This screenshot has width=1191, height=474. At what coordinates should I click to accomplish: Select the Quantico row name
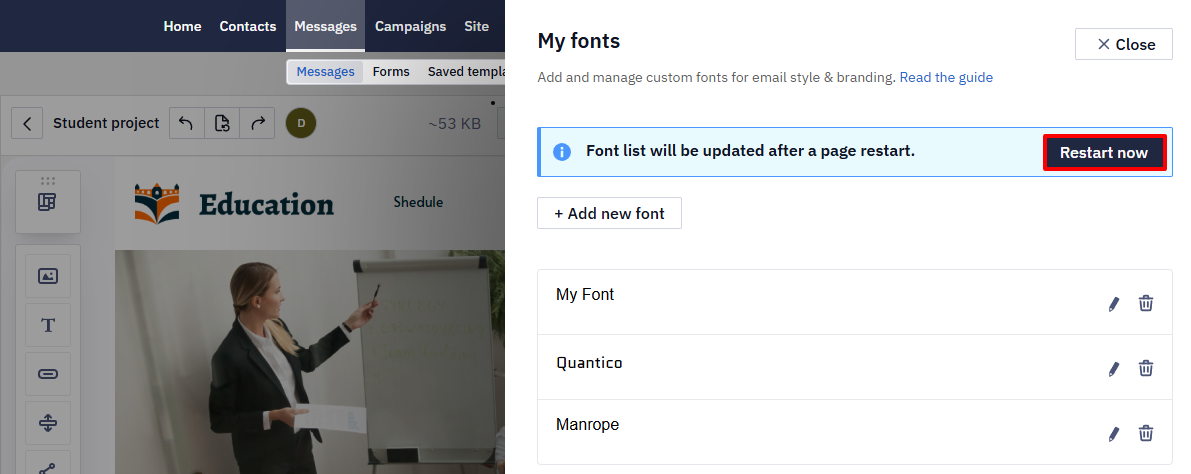click(589, 362)
